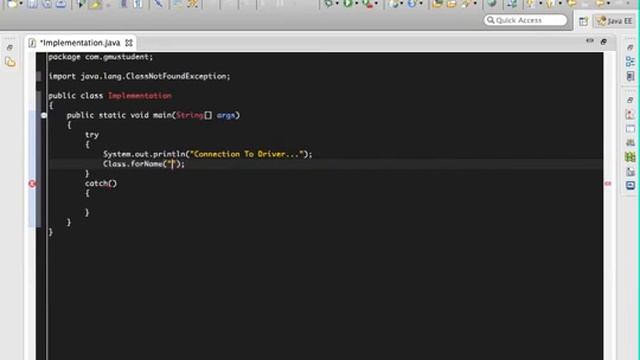Close the Implementation.java tab
The image size is (640, 360).
pos(129,42)
